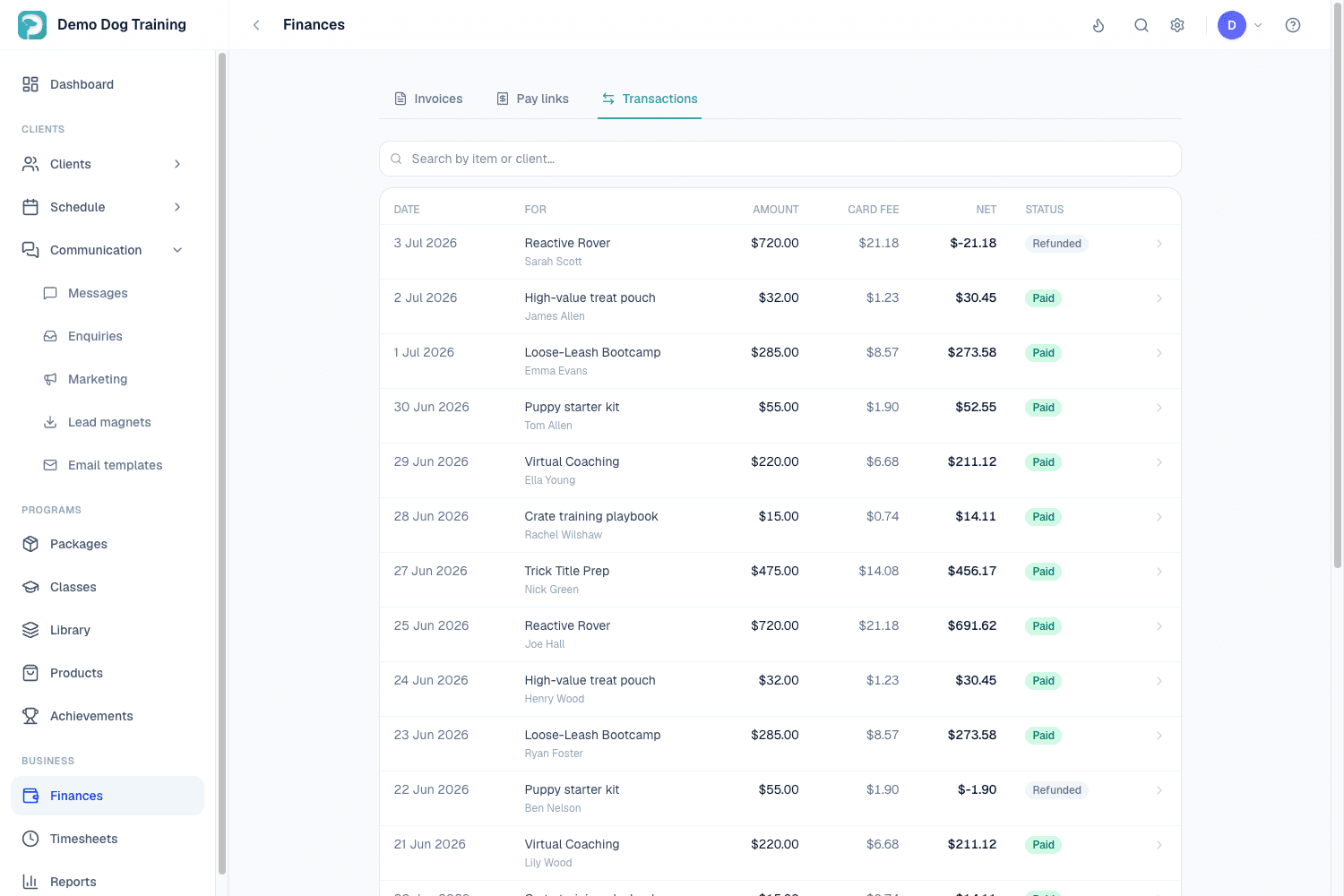Click the Refunded status for Ben Nelson
The width and height of the screenshot is (1344, 896).
click(1056, 790)
